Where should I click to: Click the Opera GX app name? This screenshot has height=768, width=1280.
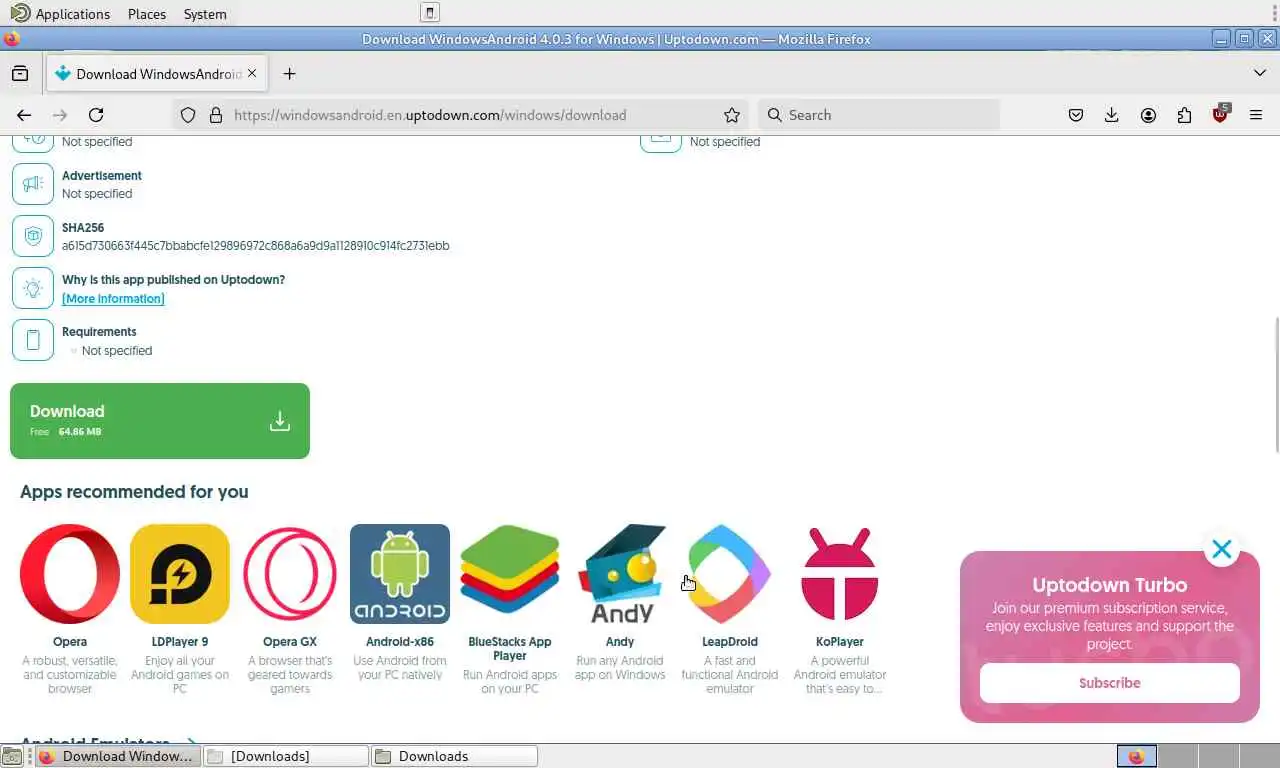click(290, 642)
